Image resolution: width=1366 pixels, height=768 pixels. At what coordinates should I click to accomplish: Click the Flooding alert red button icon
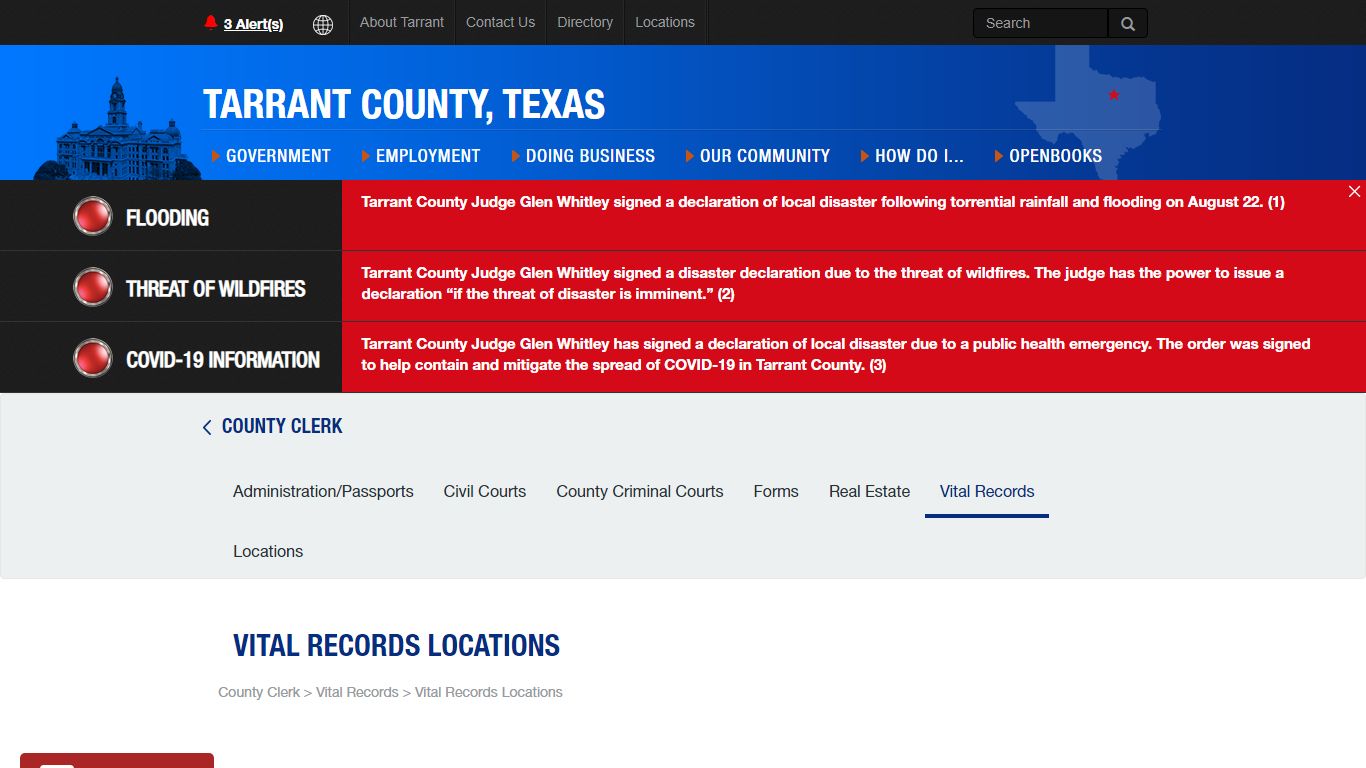pyautogui.click(x=93, y=216)
